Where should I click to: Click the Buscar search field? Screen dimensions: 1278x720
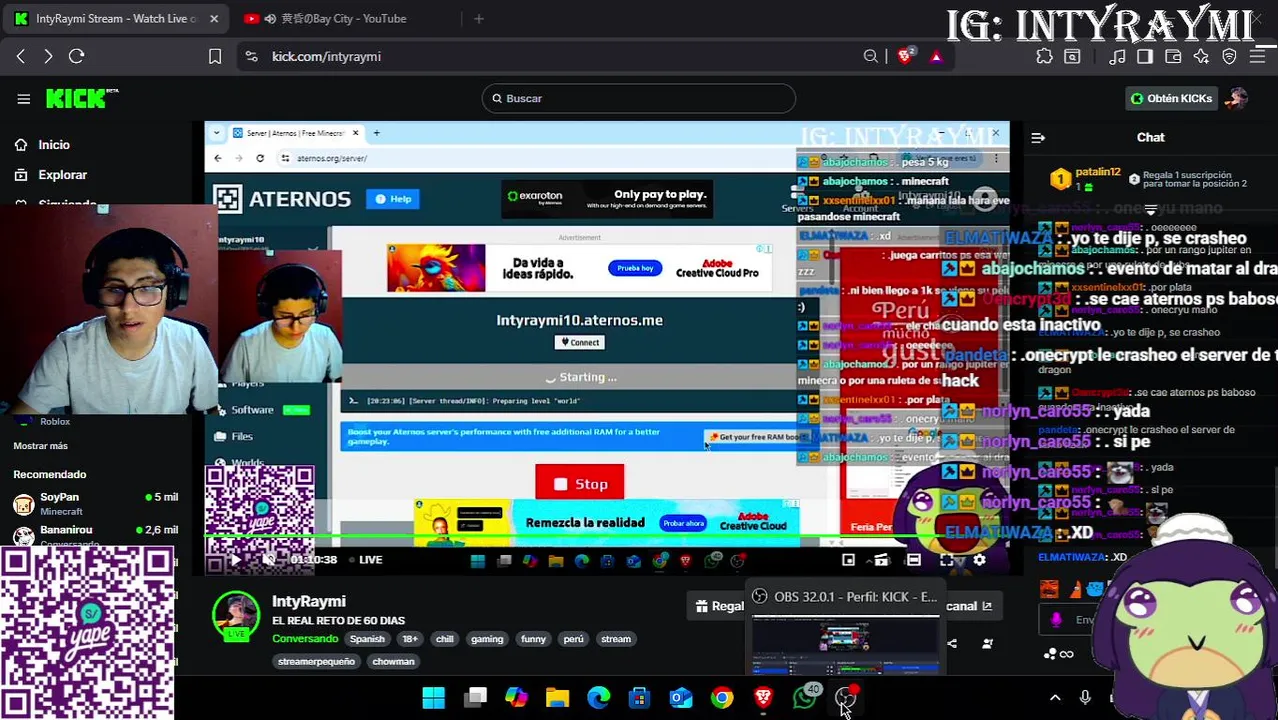[638, 98]
